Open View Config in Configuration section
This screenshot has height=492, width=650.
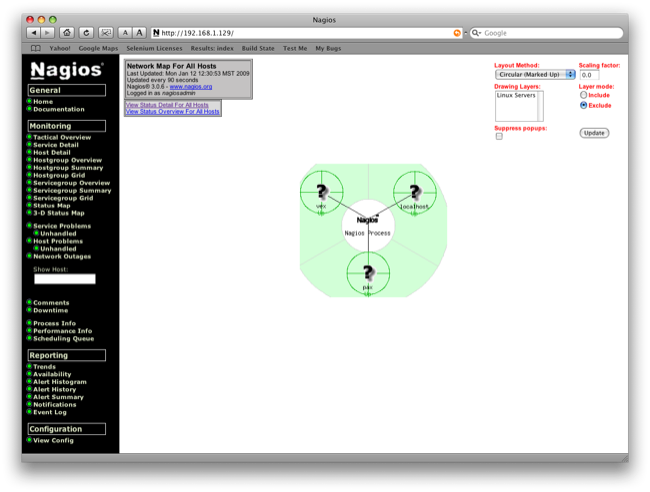point(53,440)
